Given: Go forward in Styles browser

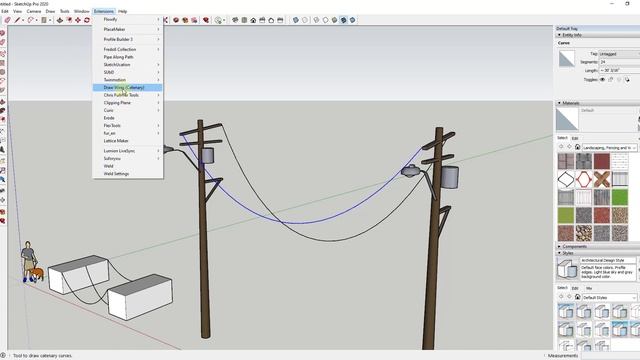Looking at the screenshot, I should [569, 297].
